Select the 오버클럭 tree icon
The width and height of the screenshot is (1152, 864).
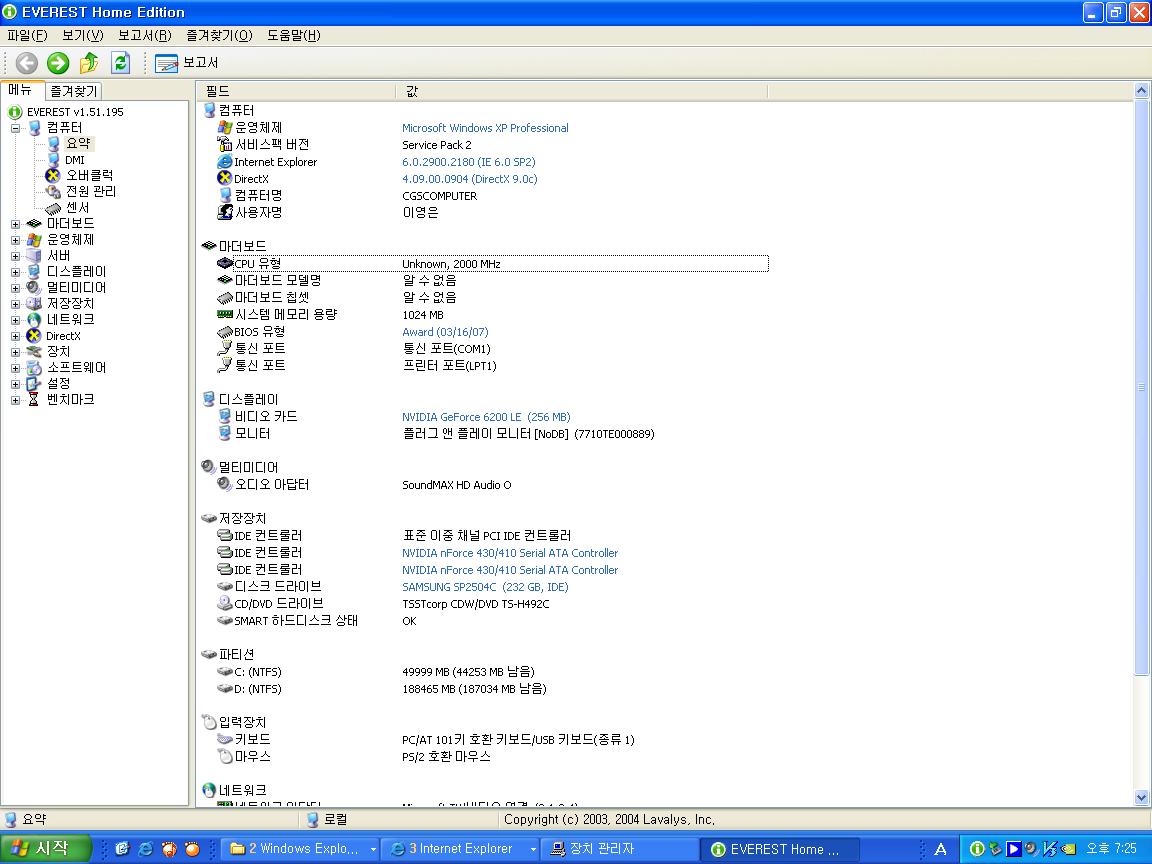(52, 176)
